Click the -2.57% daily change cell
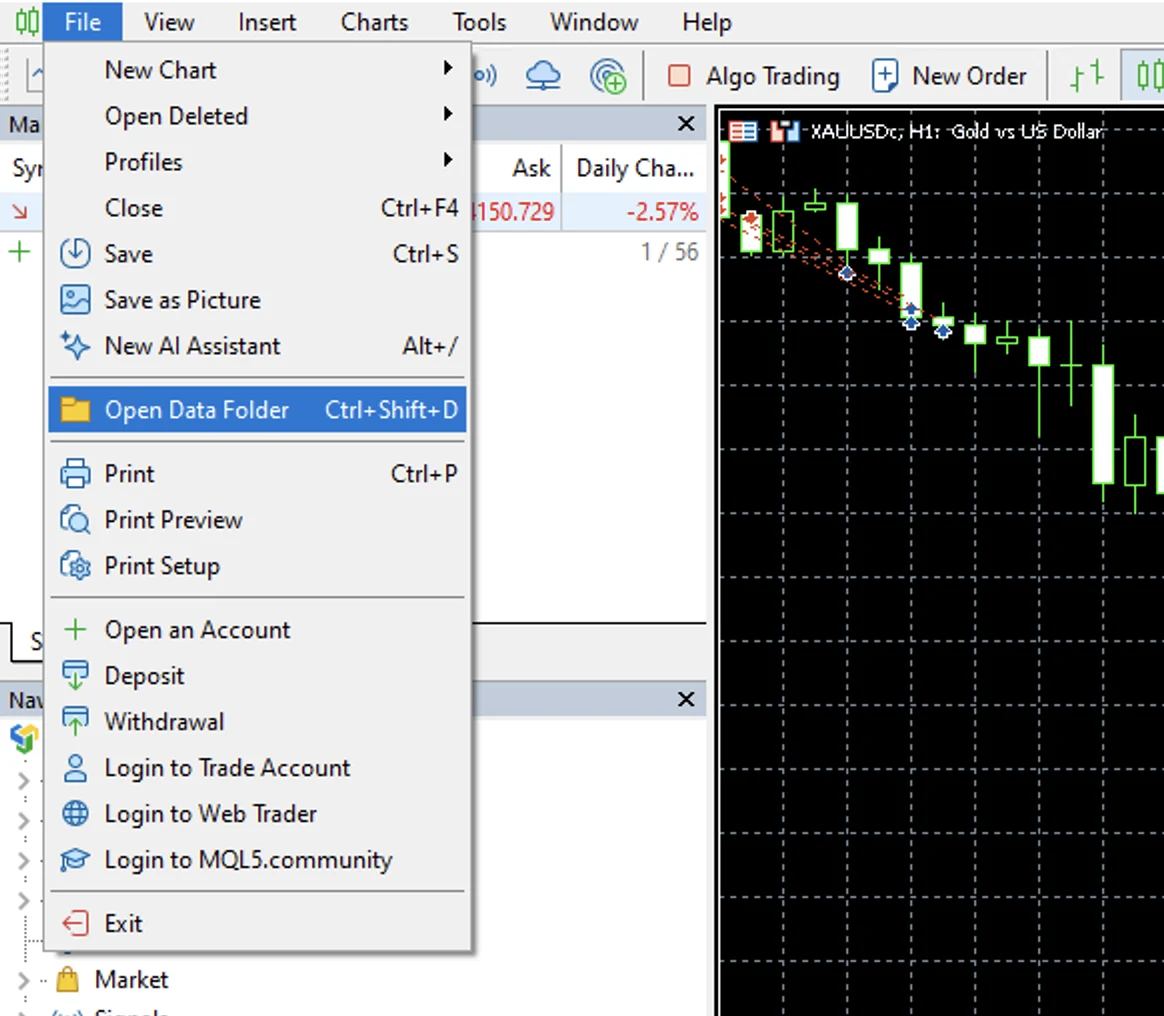The image size is (1164, 1016). click(662, 212)
